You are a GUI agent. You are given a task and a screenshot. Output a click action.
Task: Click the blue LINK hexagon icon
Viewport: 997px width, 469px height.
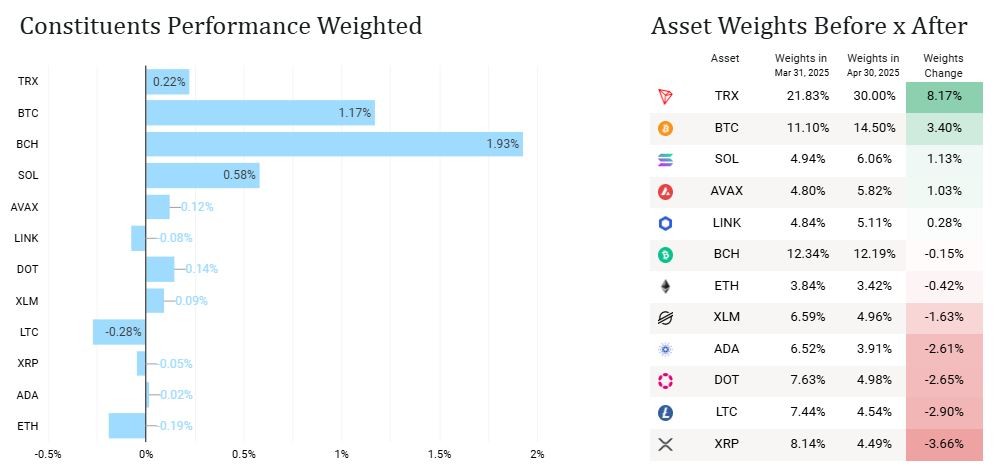pyautogui.click(x=666, y=223)
